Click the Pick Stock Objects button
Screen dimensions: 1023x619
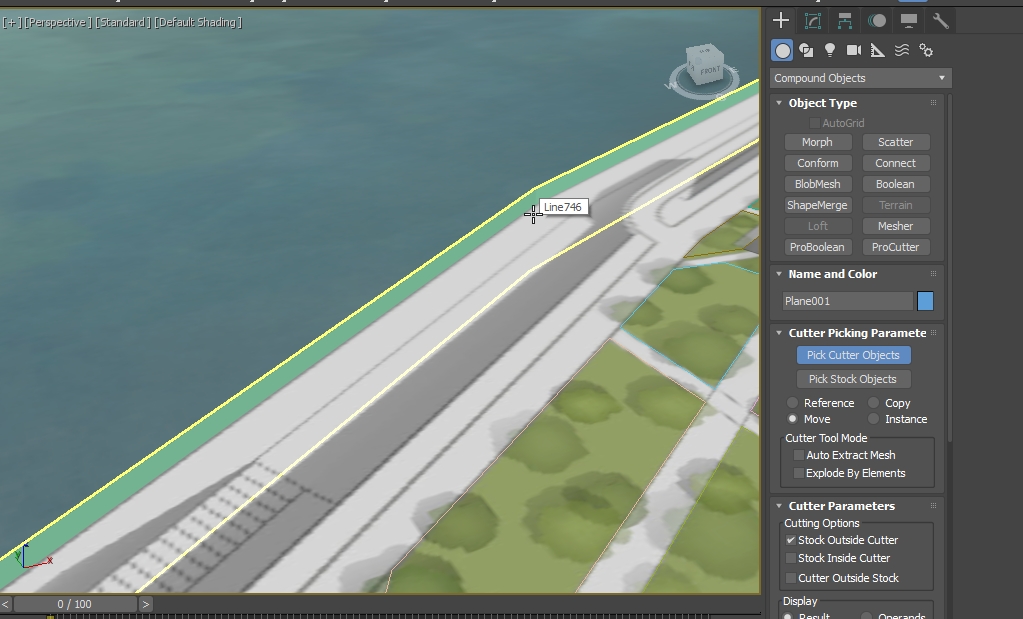[x=853, y=379]
